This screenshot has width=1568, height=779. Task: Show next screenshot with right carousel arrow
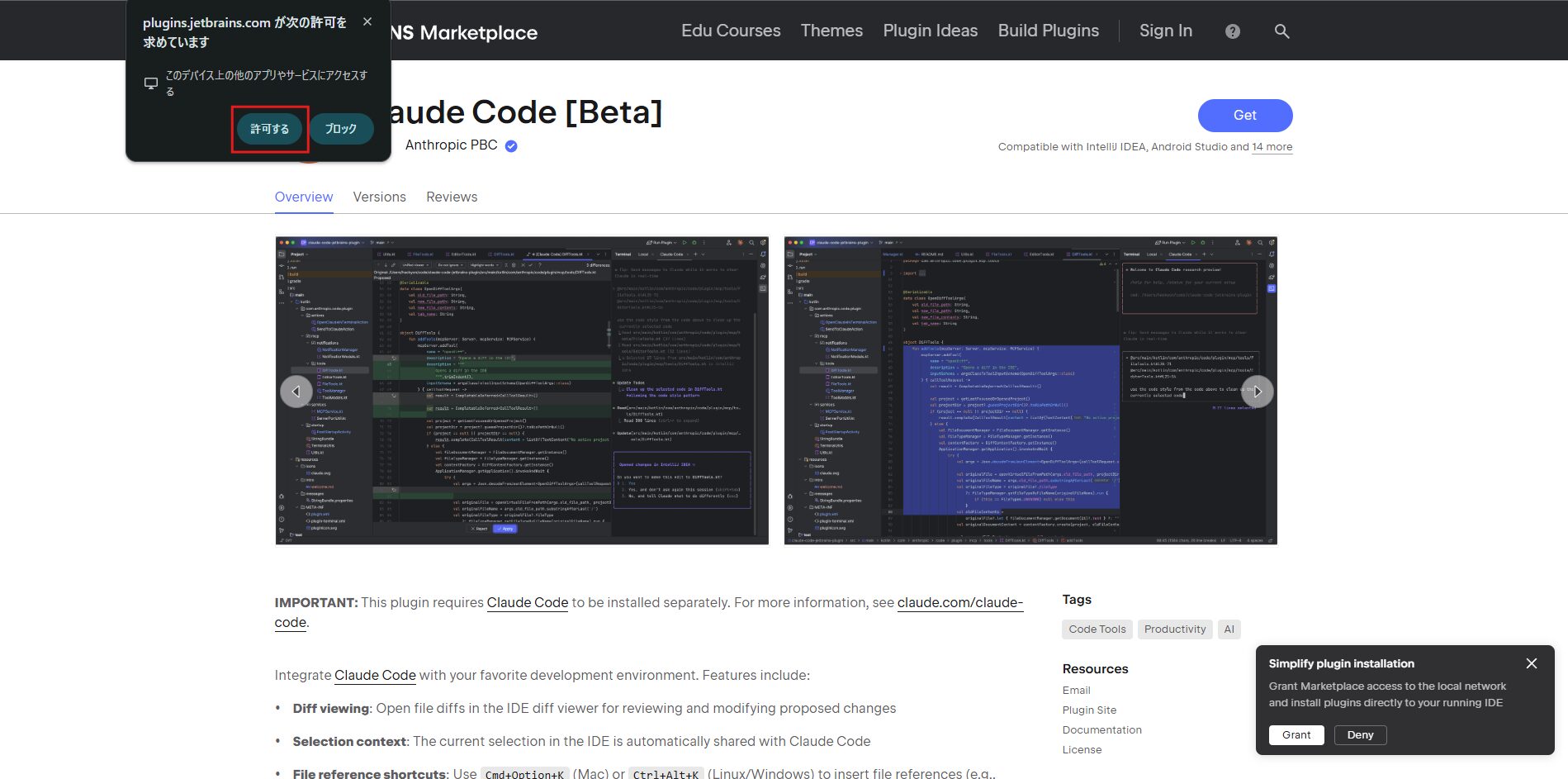pyautogui.click(x=1257, y=392)
